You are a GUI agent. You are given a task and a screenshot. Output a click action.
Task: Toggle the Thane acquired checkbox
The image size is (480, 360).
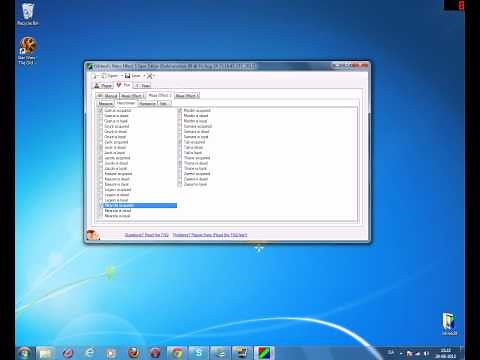coord(180,158)
